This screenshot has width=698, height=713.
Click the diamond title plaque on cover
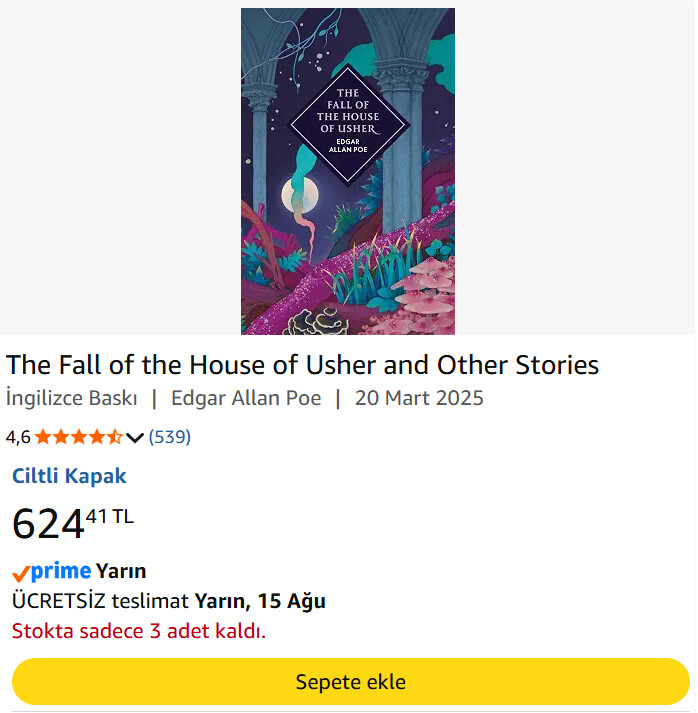[349, 125]
